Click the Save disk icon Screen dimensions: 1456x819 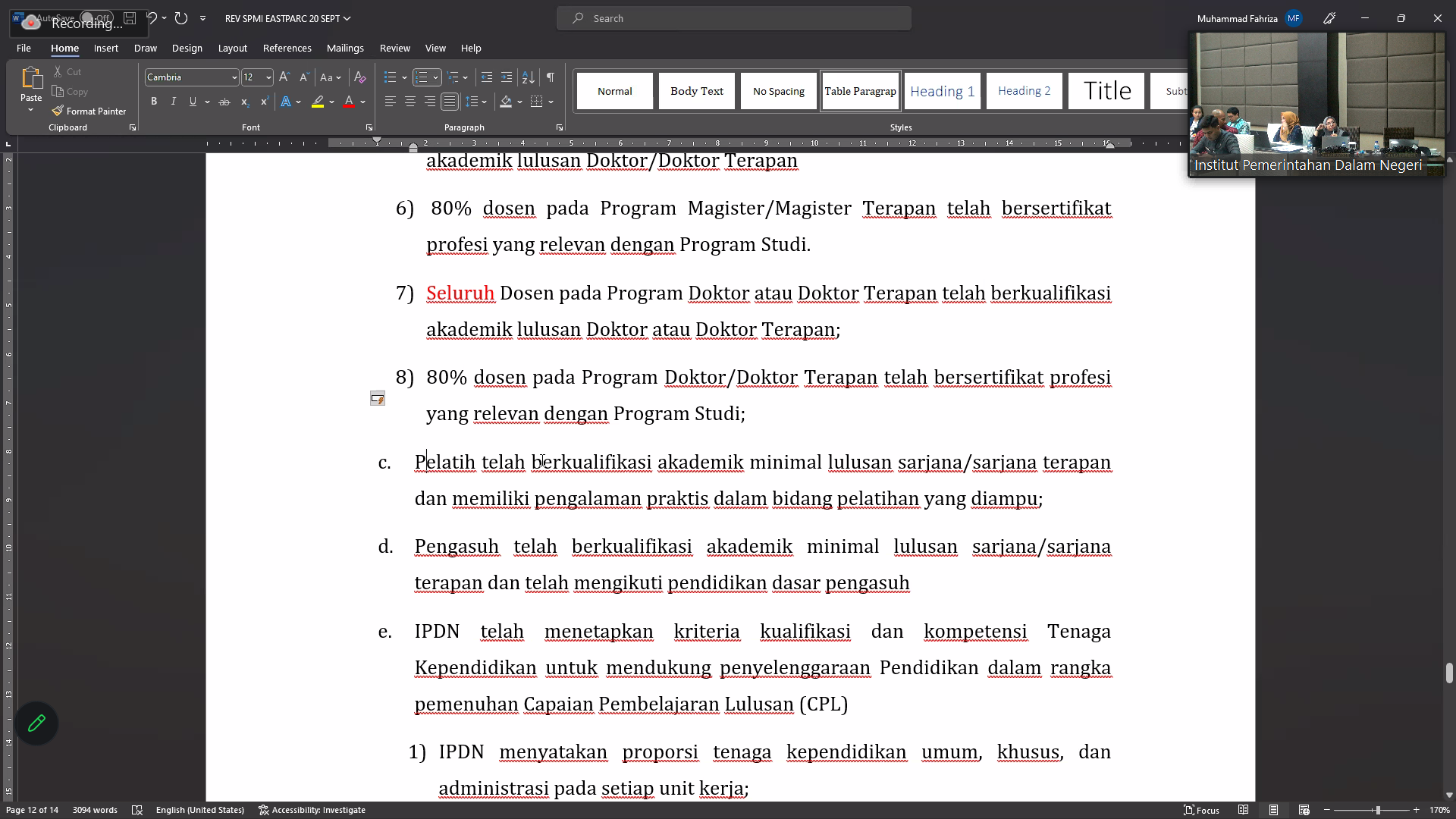(x=130, y=18)
